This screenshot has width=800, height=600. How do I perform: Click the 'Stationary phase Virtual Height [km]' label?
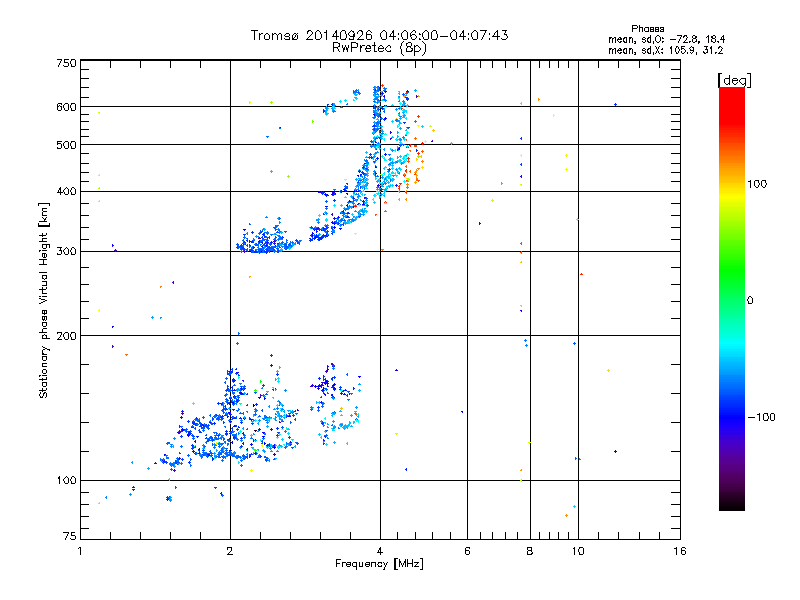coord(43,301)
